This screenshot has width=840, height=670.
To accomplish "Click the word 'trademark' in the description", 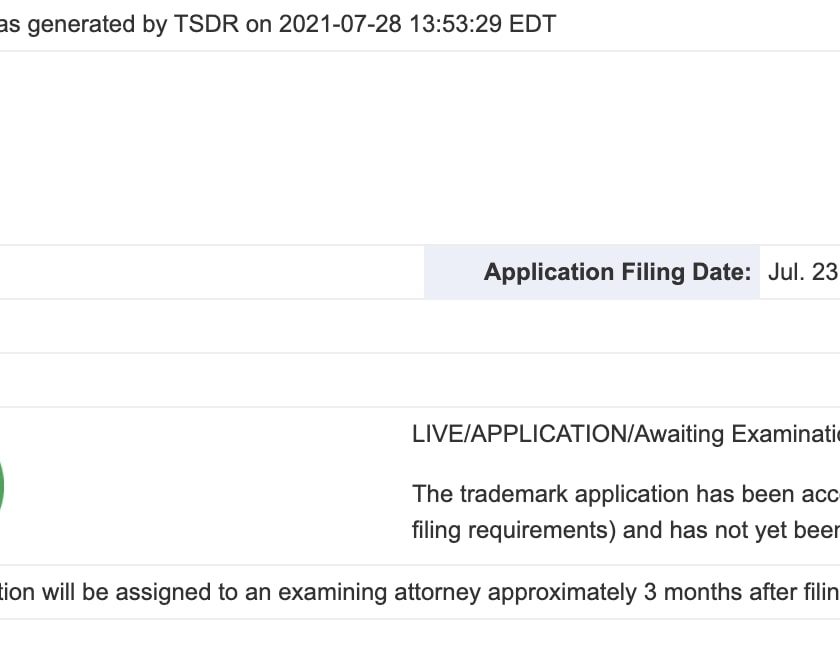I will point(514,494).
